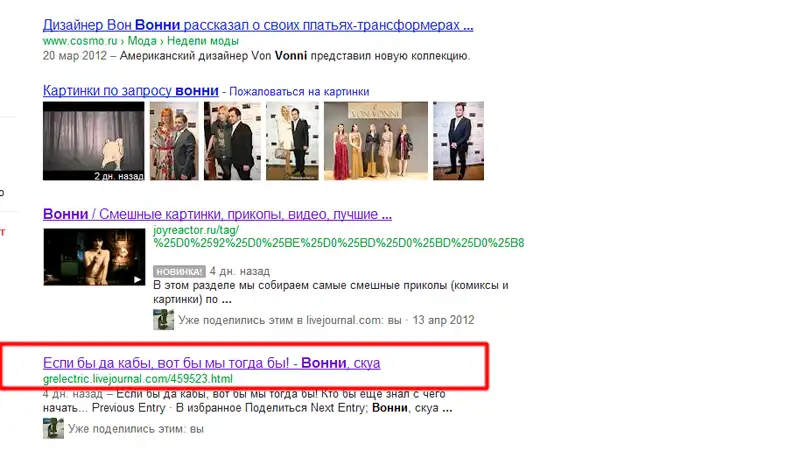
Task: Open joyreactor video preview thumbnail
Action: (93, 257)
